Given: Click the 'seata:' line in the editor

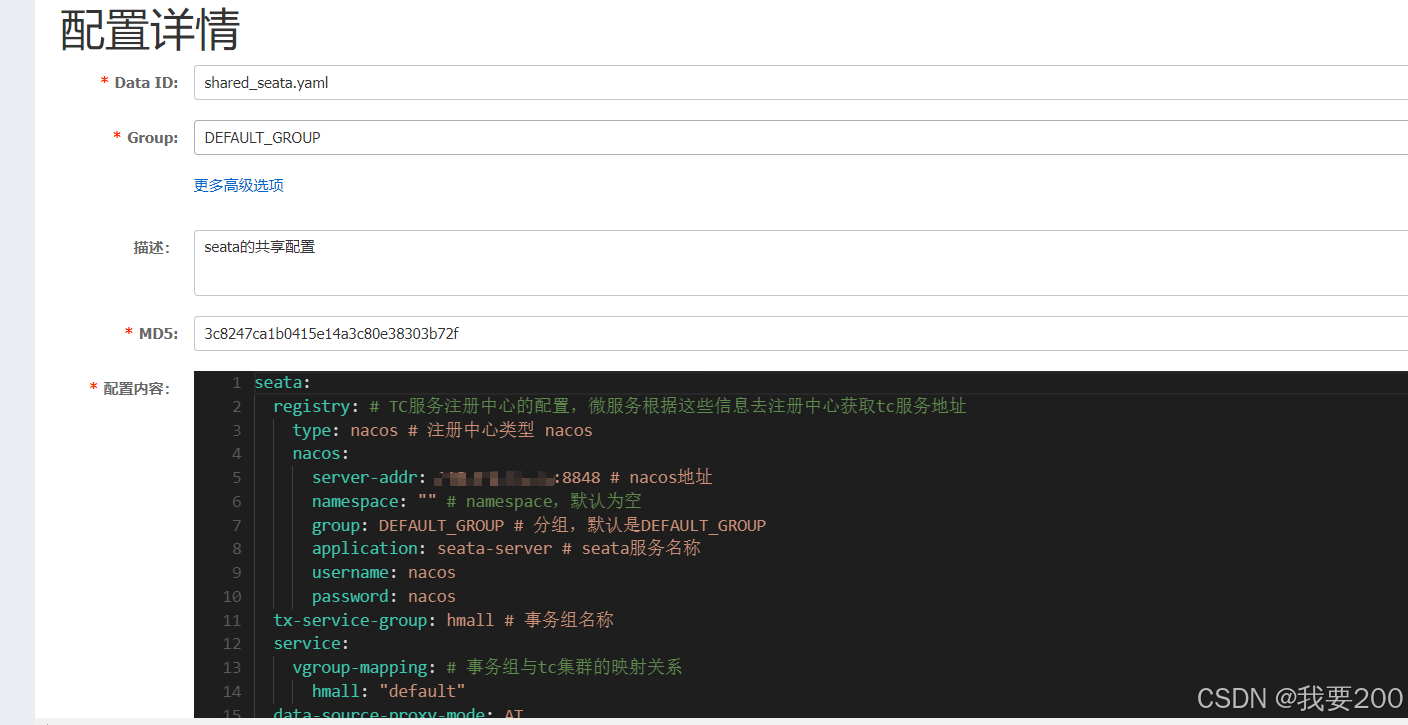Looking at the screenshot, I should point(283,382).
